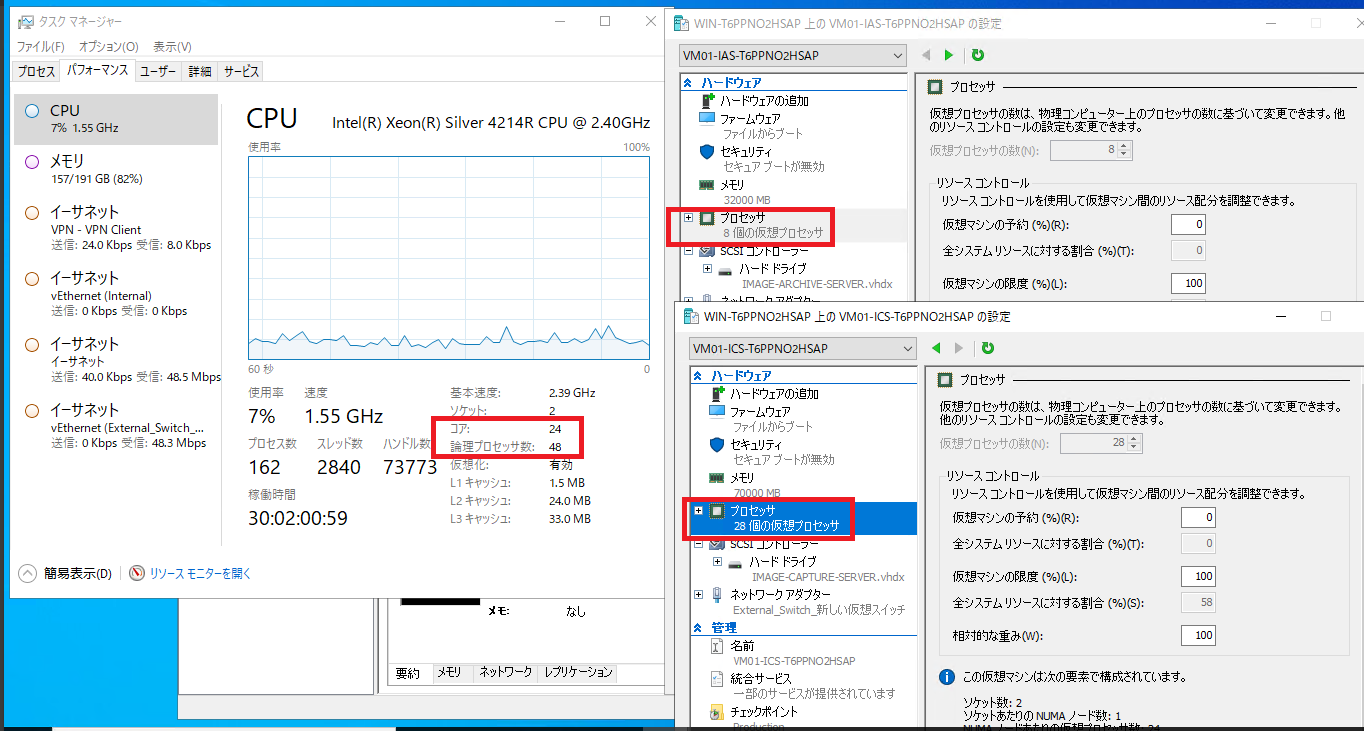Image resolution: width=1364 pixels, height=731 pixels.
Task: Switch to the サービス tab
Action: click(241, 71)
